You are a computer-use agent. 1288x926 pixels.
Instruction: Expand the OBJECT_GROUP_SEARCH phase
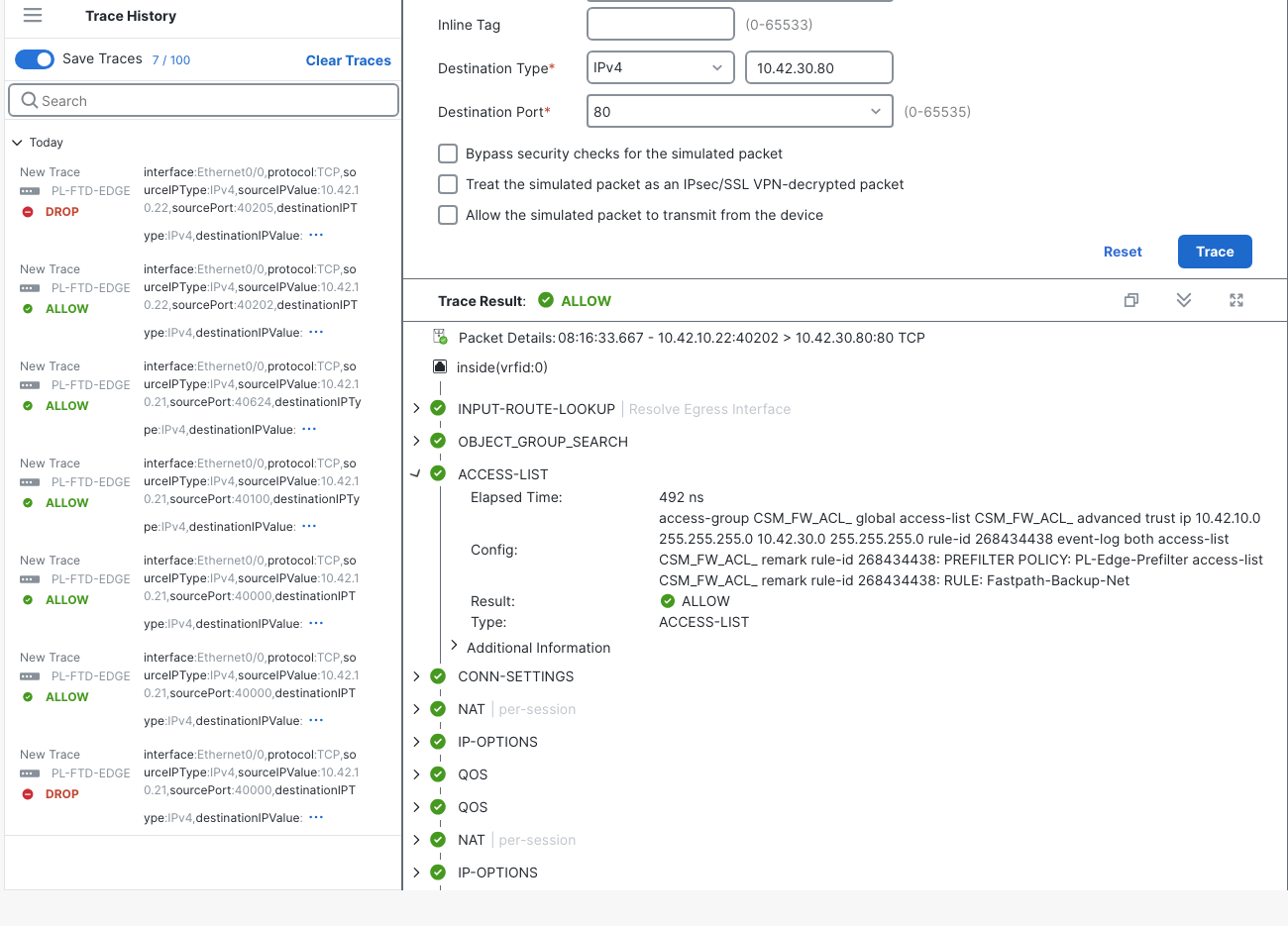tap(416, 441)
